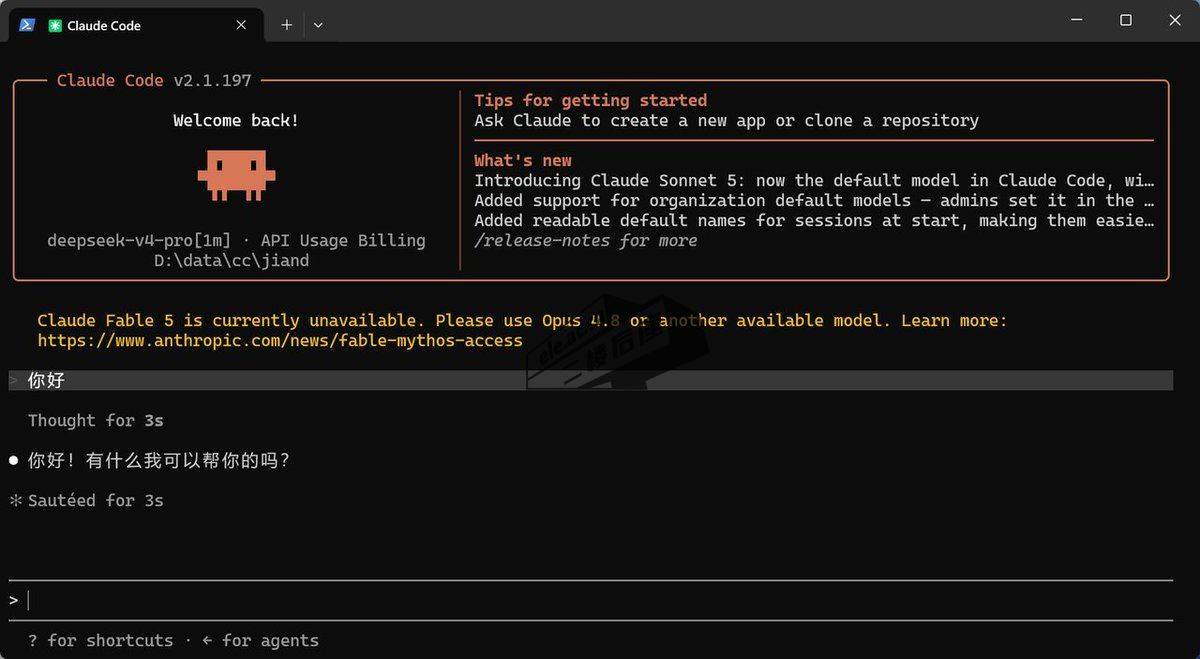This screenshot has width=1200, height=659.
Task: Click the "Tips for getting started" heading
Action: [591, 100]
